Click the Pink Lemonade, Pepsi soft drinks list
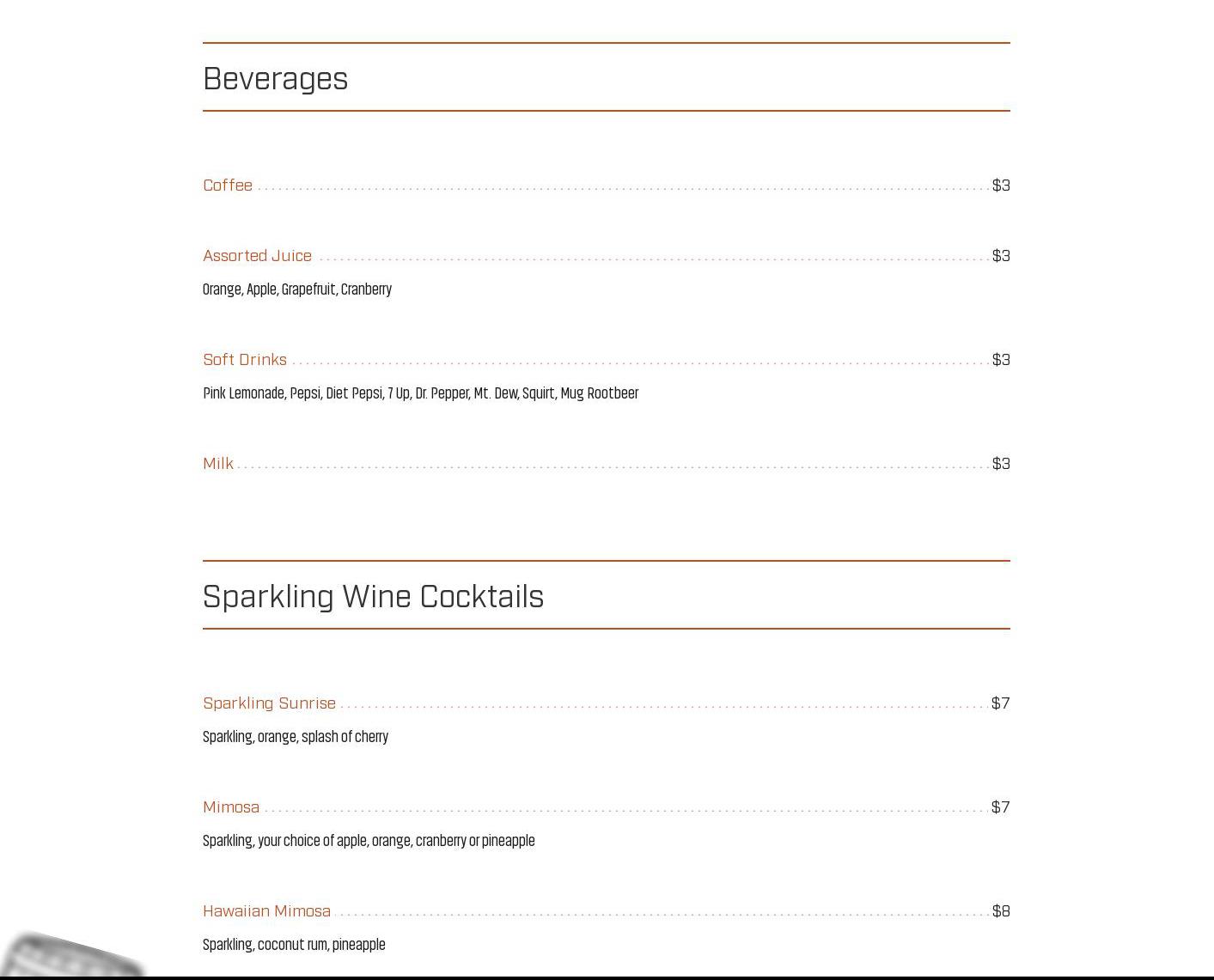The width and height of the screenshot is (1214, 980). click(x=420, y=393)
